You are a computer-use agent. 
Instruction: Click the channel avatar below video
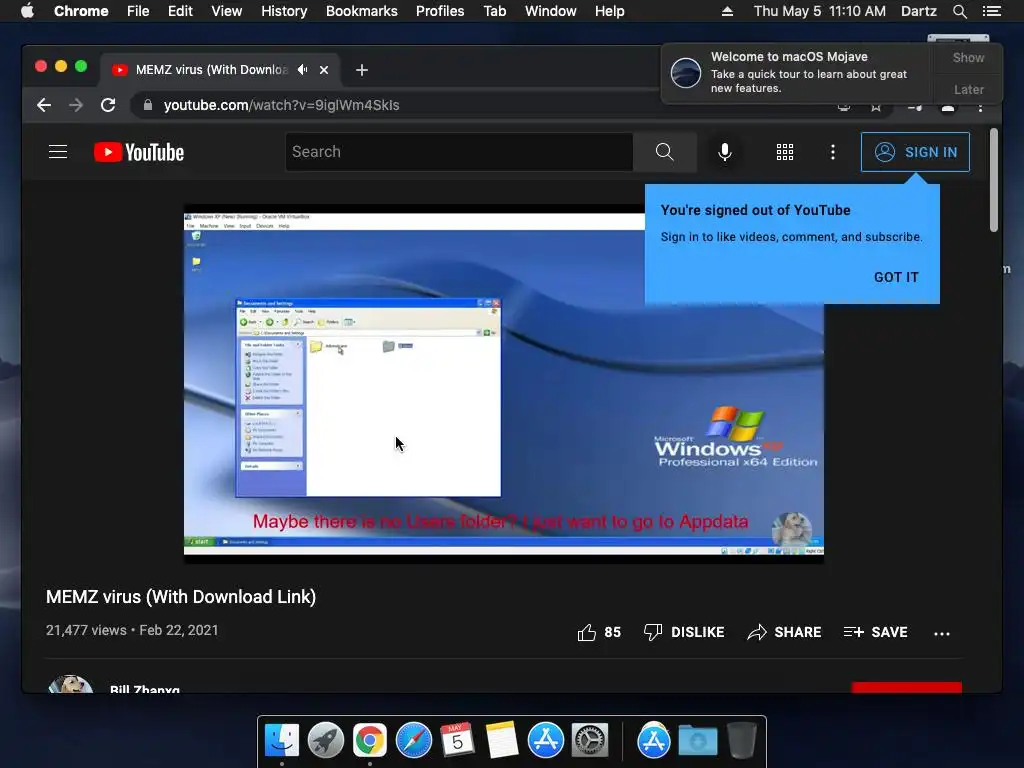(71, 684)
